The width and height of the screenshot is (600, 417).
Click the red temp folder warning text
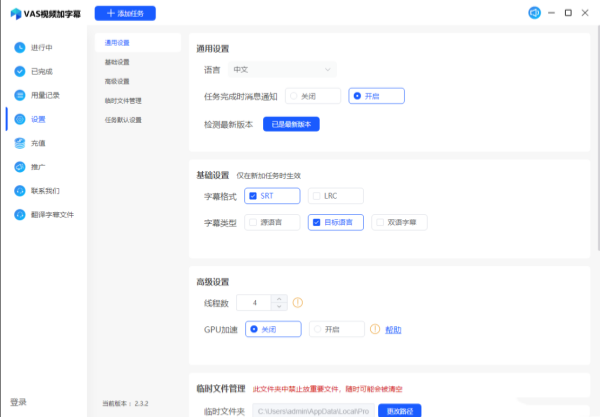coord(328,389)
